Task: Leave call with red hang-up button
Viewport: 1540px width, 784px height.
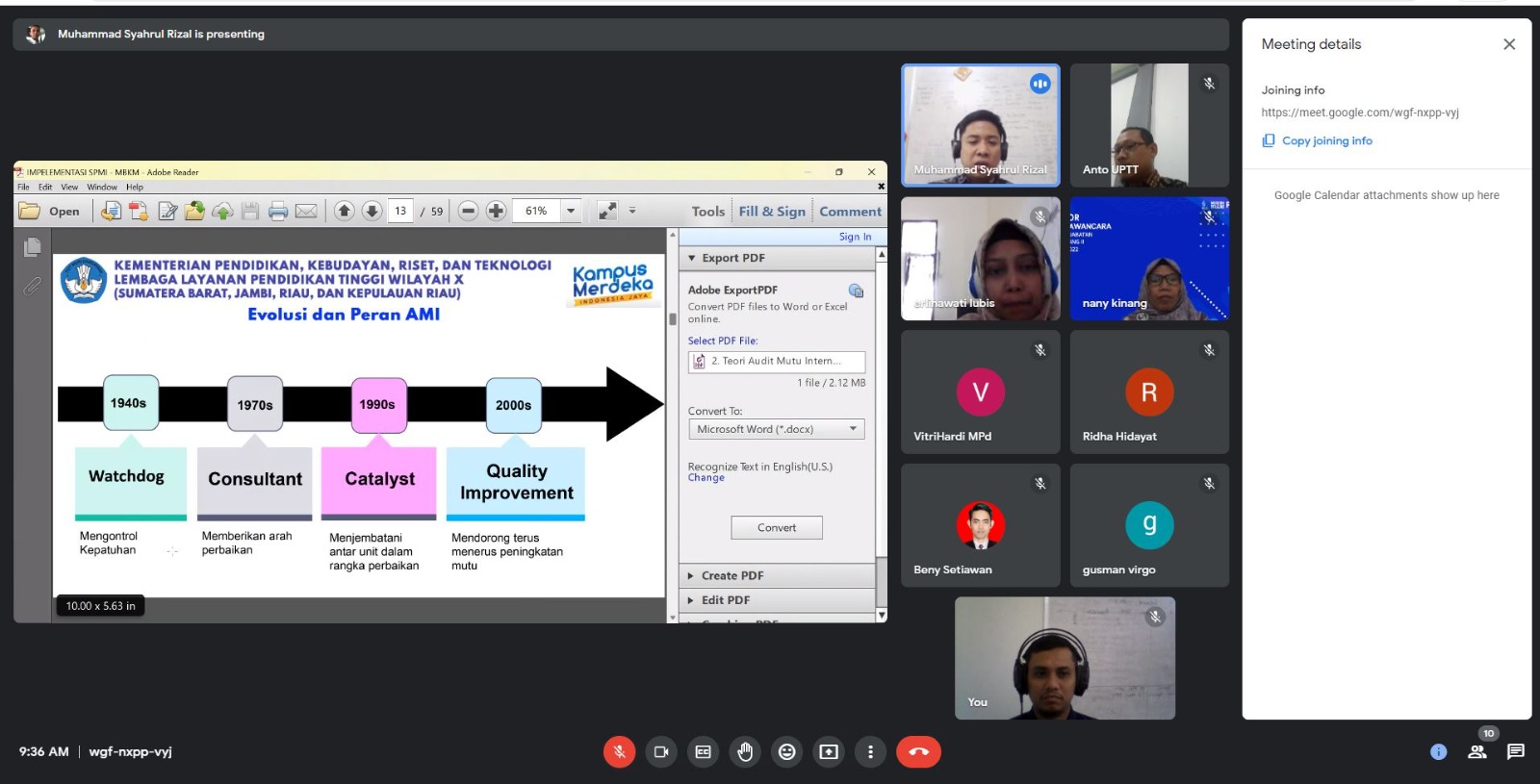Action: point(918,752)
